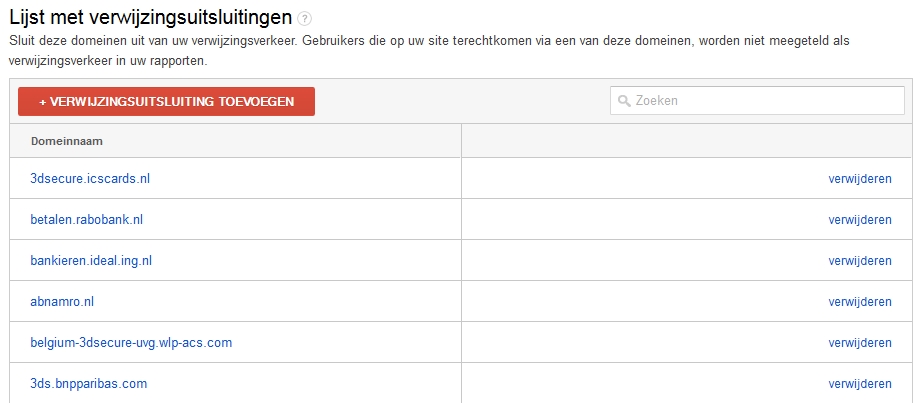Remove betalen.rabobank.nl via verwijderen
The width and height of the screenshot is (924, 403).
pos(860,220)
